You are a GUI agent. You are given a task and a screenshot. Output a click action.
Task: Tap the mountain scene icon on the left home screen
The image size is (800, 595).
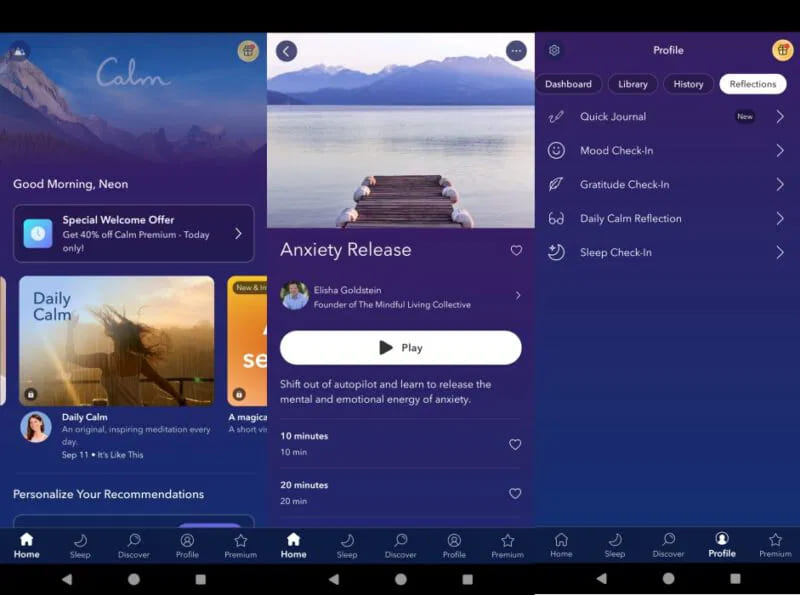point(19,51)
